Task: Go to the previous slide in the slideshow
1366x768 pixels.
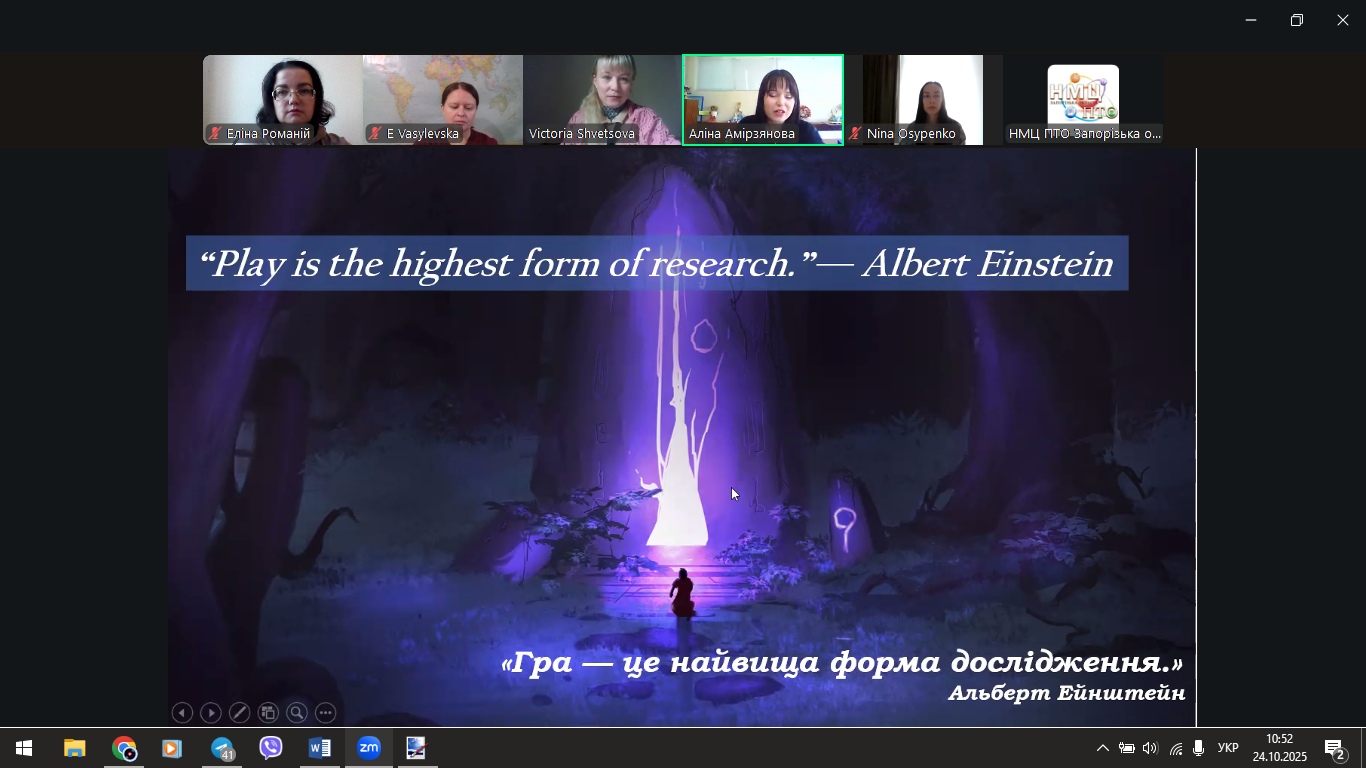Action: tap(182, 713)
